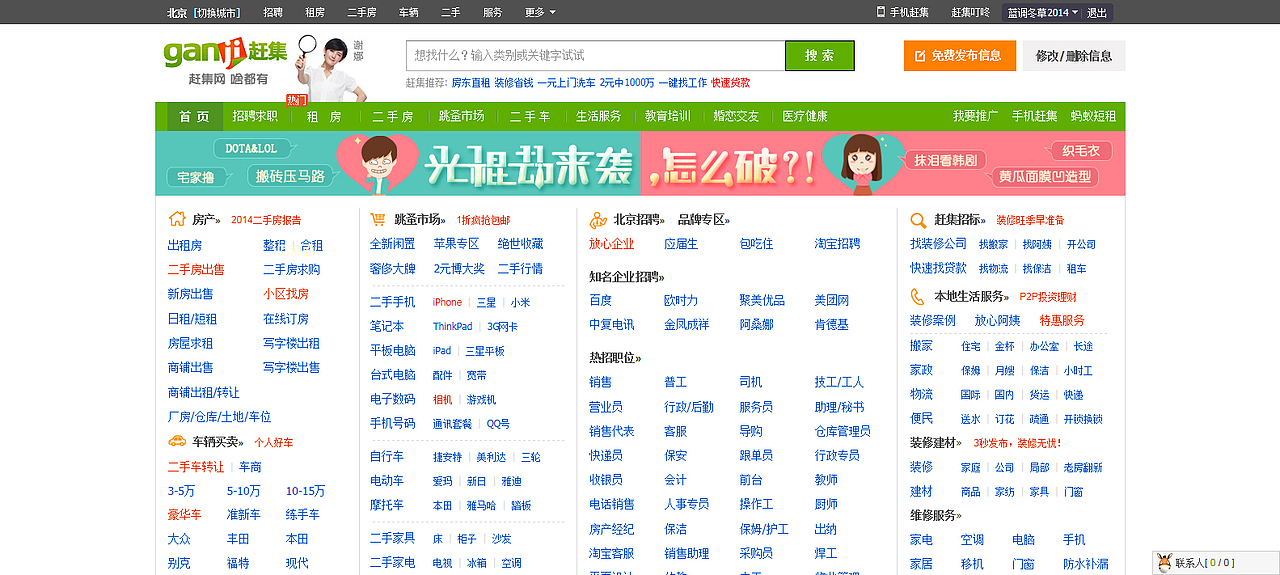Viewport: 1280px width, 575px height.
Task: Click the car icon beside 车辆买卖
Action: click(177, 441)
